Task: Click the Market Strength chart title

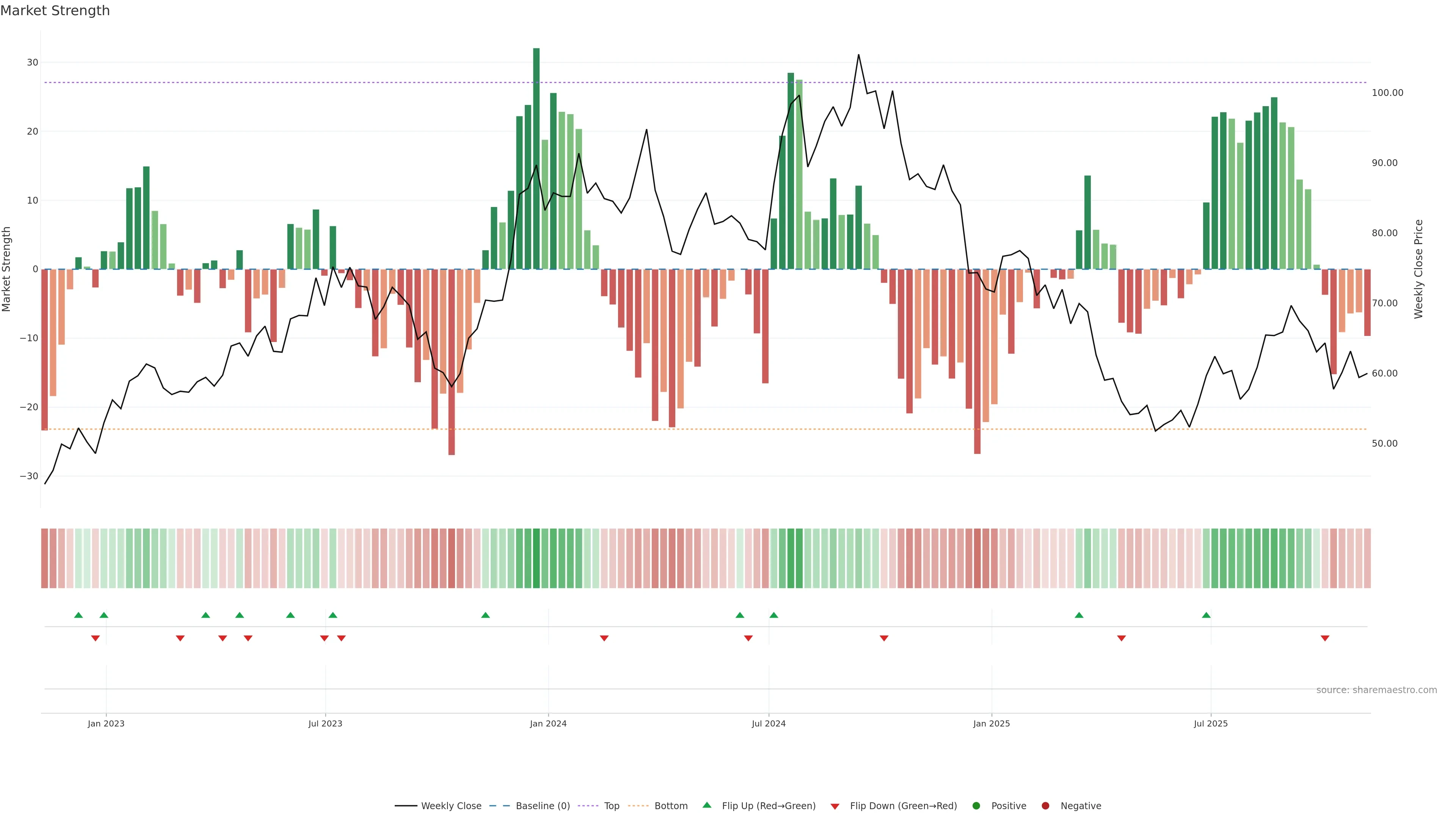Action: pos(55,11)
